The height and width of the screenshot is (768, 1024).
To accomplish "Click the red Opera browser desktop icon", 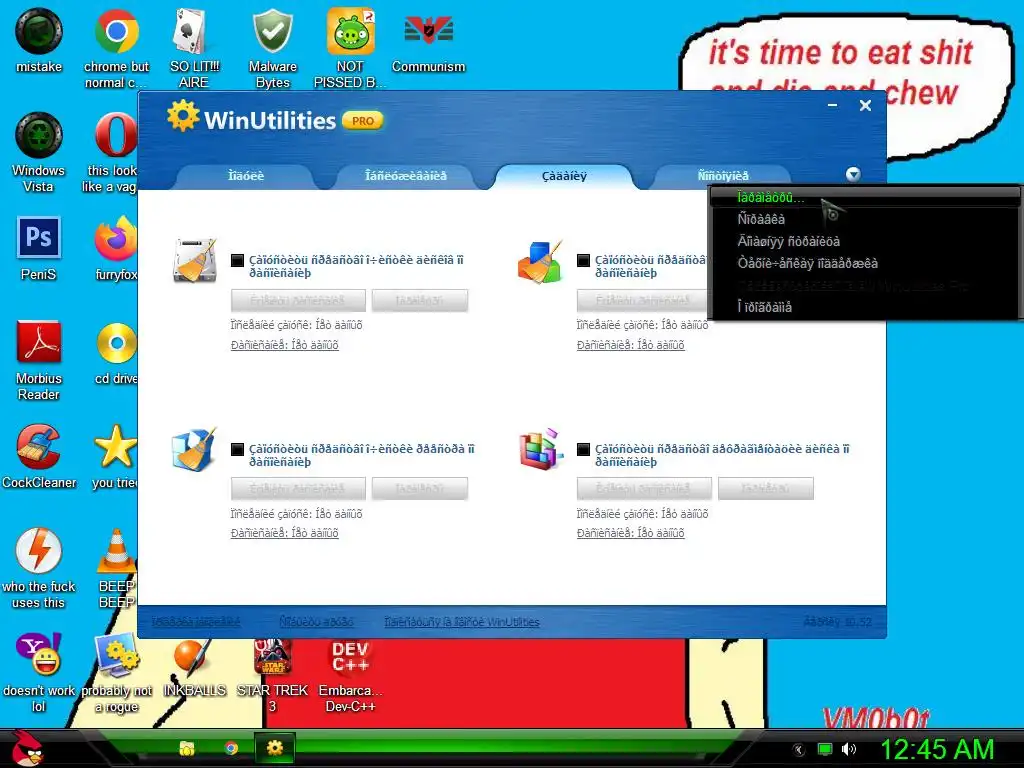I will click(116, 135).
